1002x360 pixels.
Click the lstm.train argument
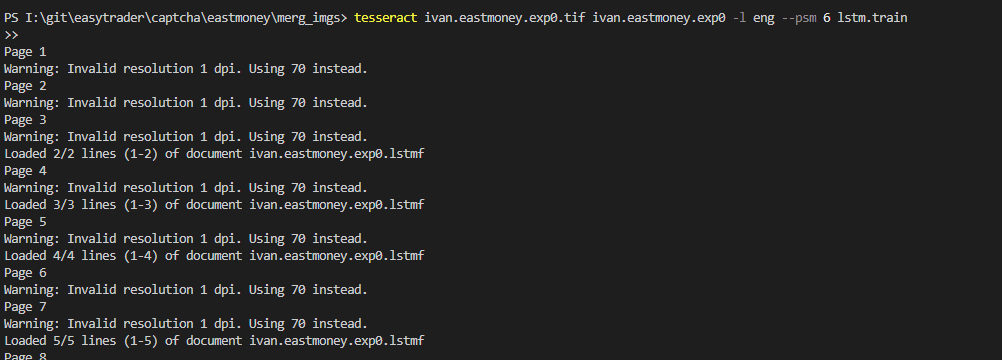tap(872, 18)
